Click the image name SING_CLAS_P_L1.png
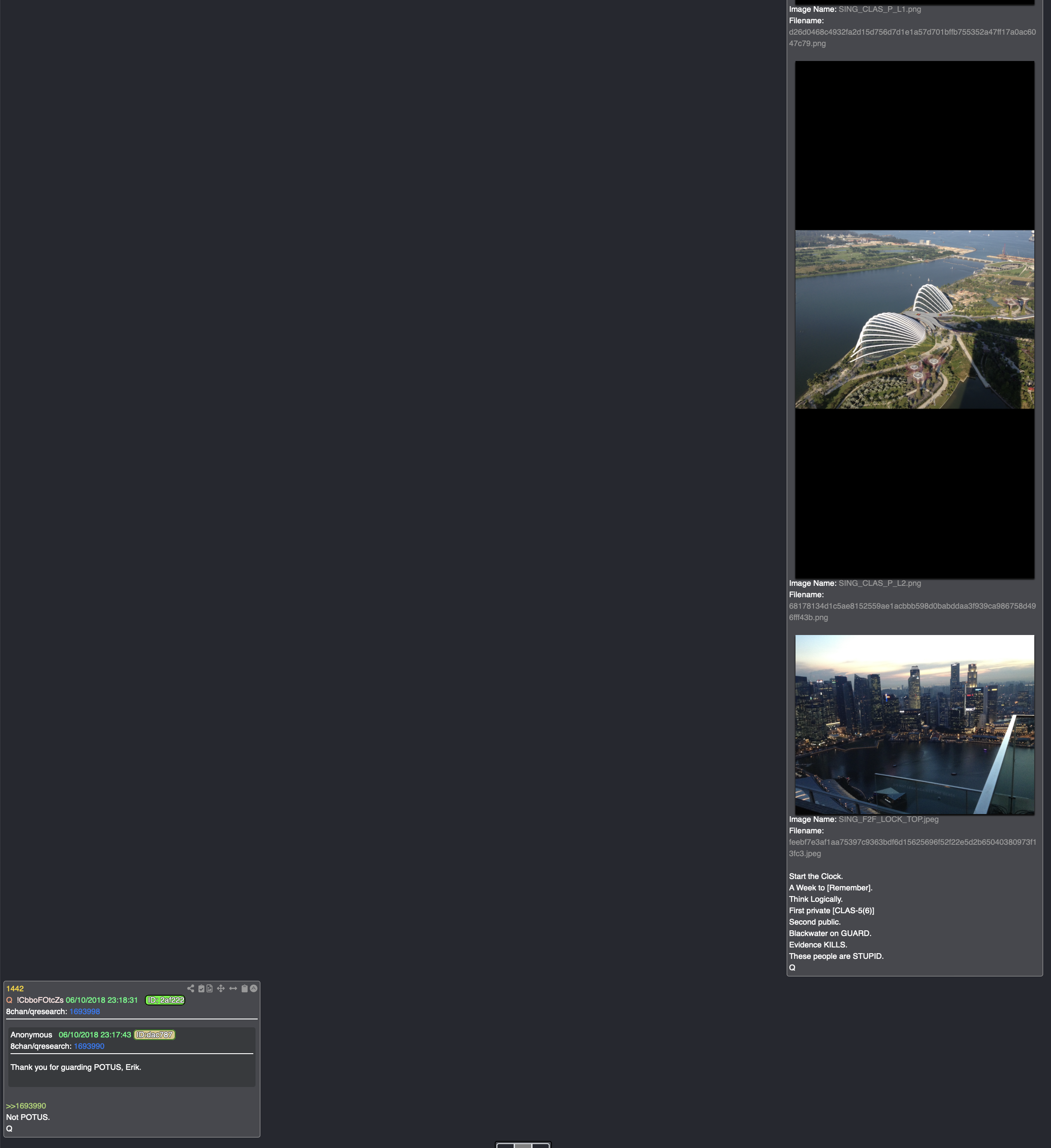 point(879,9)
